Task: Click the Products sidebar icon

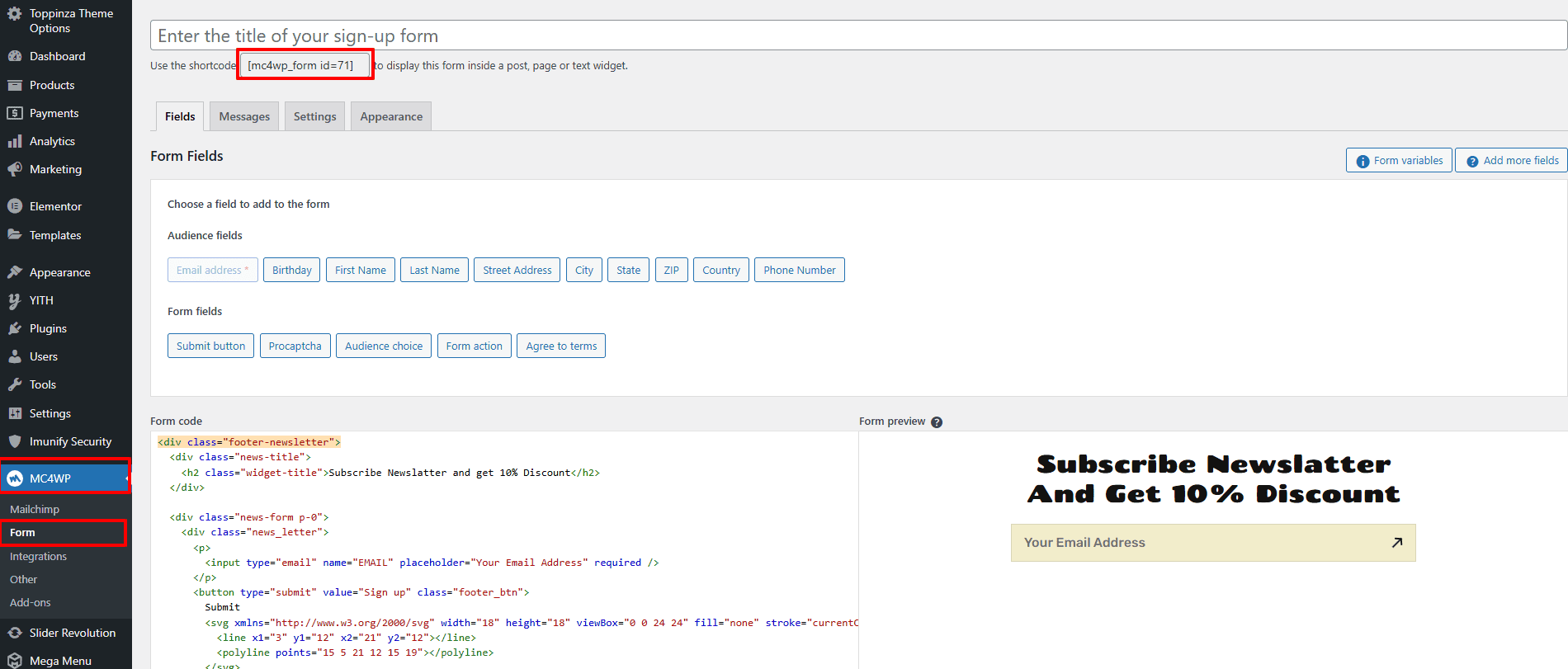Action: pos(15,85)
